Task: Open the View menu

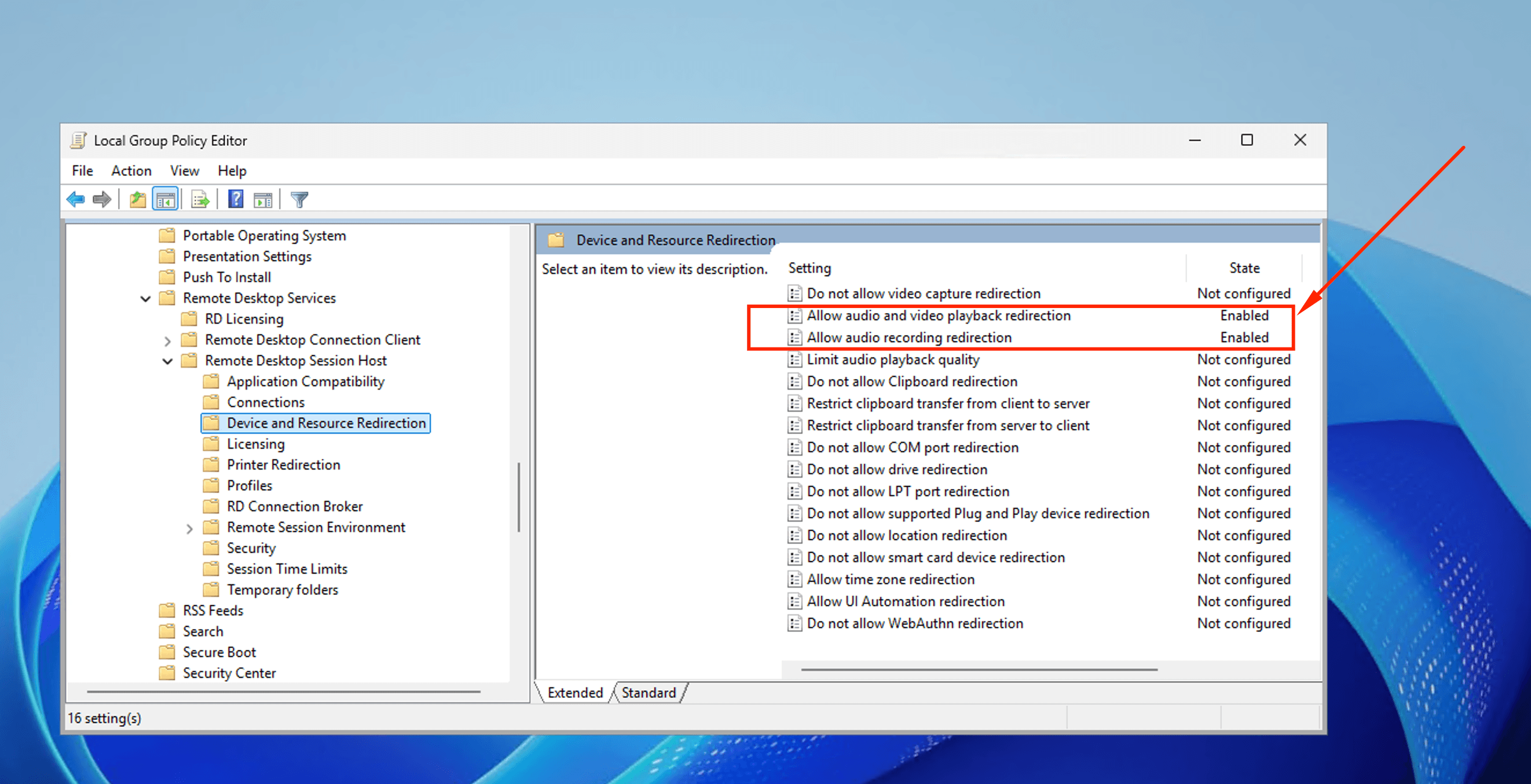Action: pos(184,171)
